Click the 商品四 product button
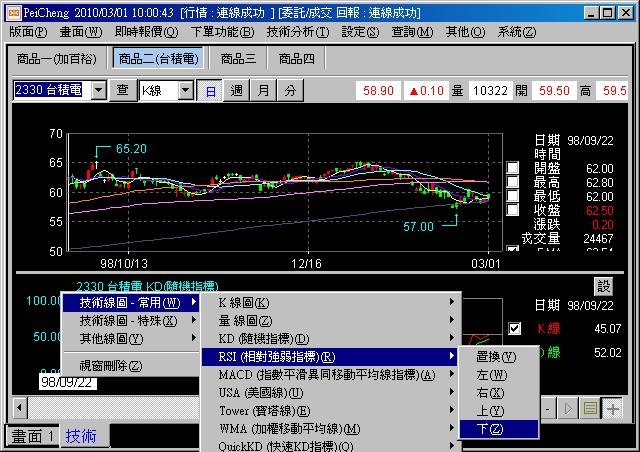This screenshot has height=452, width=640. [x=296, y=58]
